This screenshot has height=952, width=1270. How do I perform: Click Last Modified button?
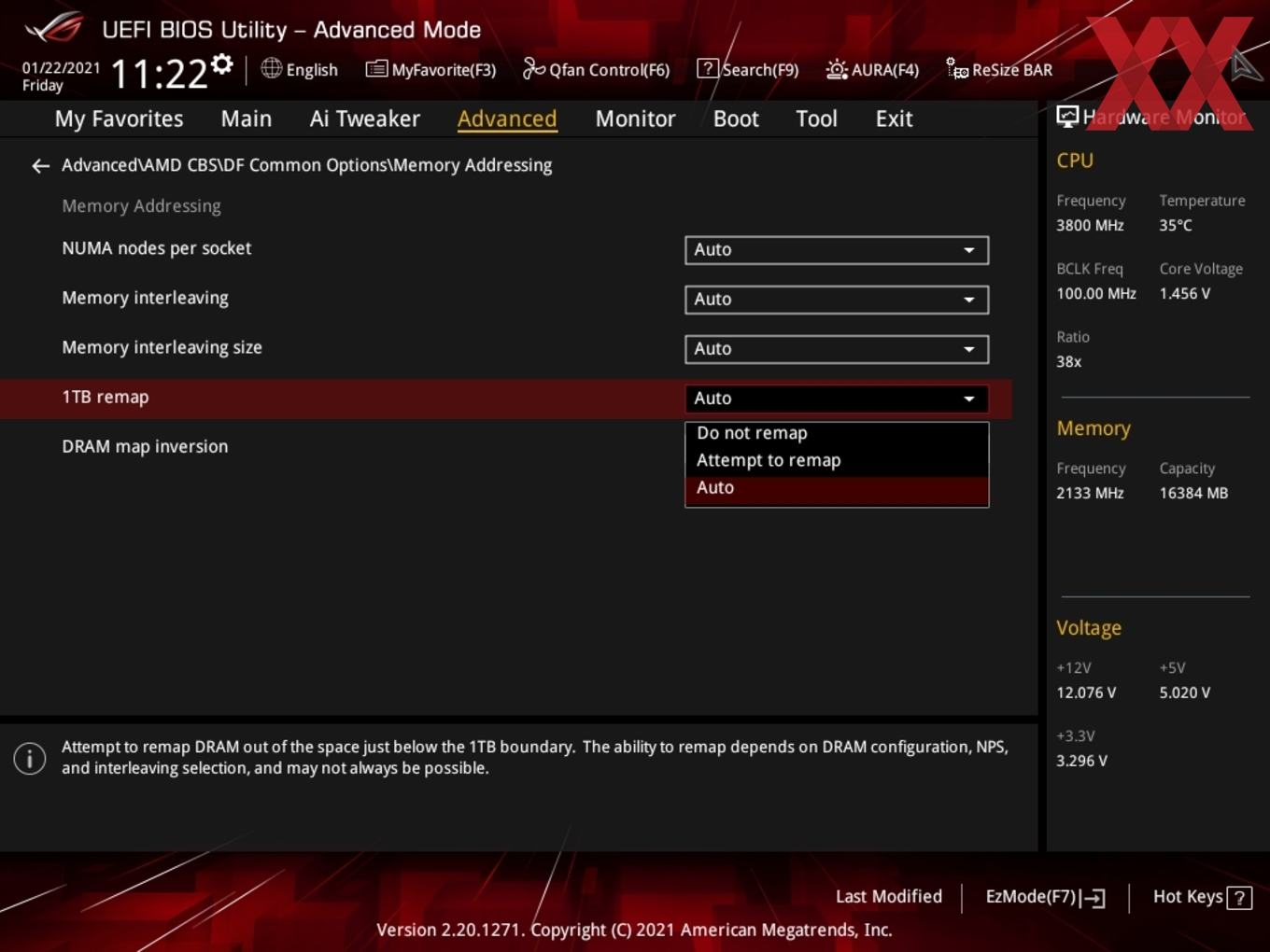click(x=889, y=897)
